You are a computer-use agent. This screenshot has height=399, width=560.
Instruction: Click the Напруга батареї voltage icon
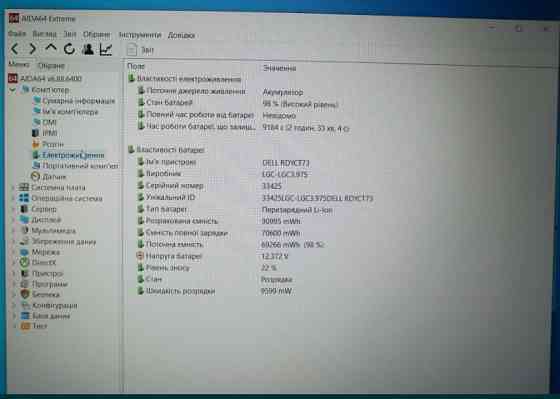coord(141,256)
